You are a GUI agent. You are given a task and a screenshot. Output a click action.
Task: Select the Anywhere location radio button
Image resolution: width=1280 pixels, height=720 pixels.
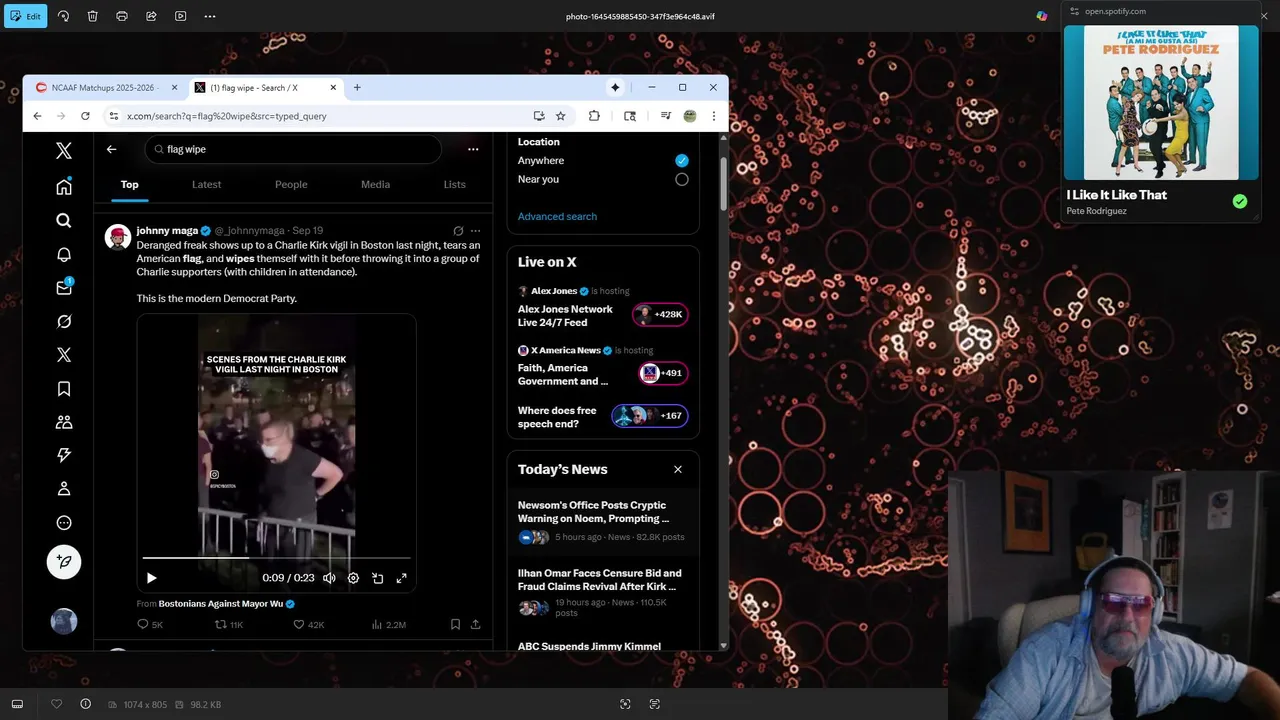pyautogui.click(x=682, y=160)
